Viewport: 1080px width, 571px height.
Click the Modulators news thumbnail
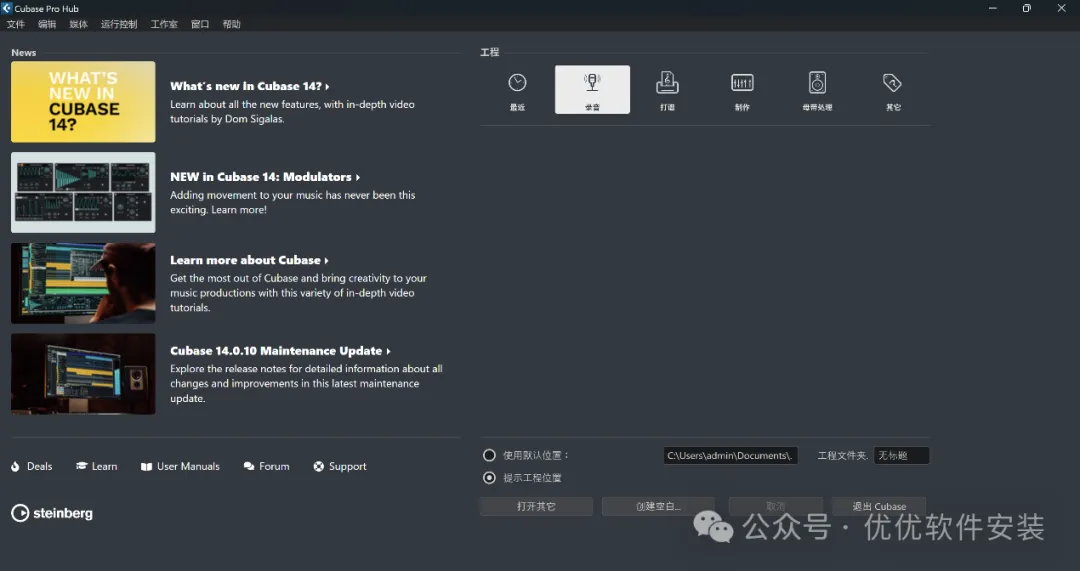(x=83, y=193)
